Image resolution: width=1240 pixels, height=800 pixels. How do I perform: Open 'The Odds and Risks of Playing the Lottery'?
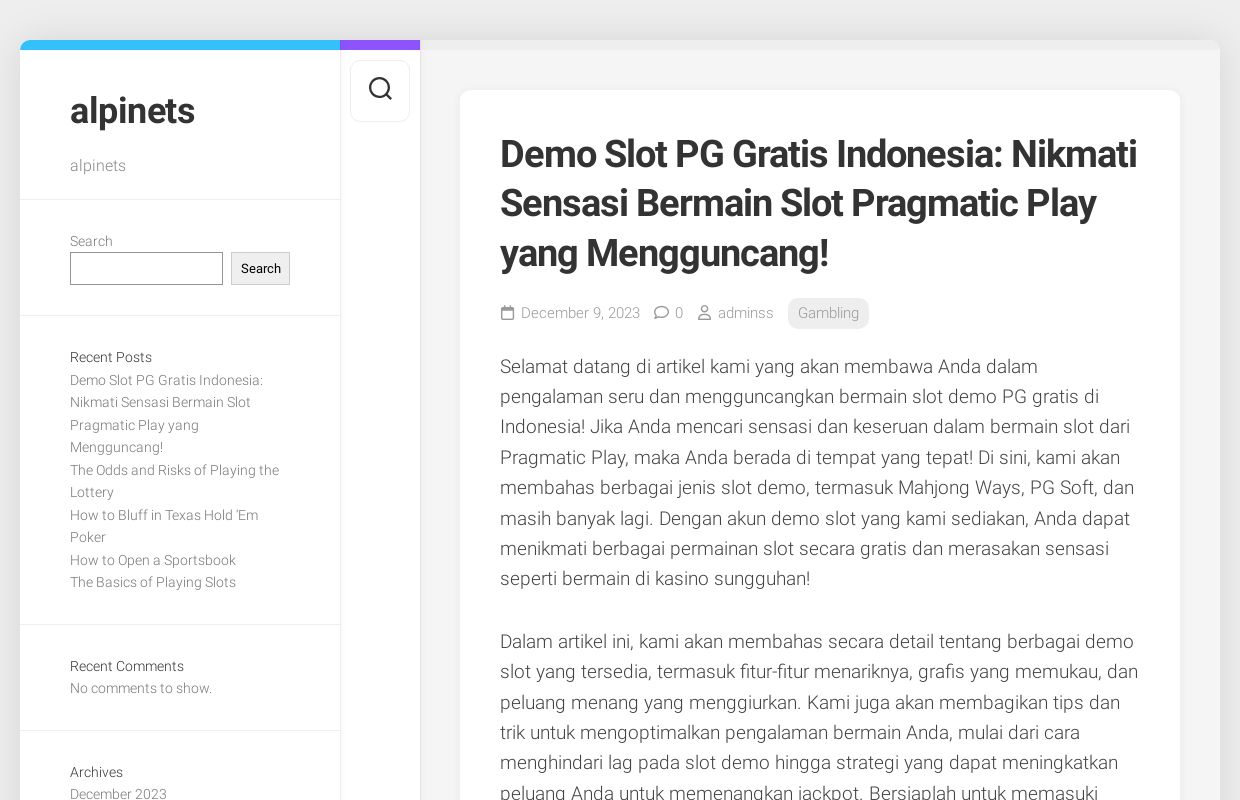174,481
